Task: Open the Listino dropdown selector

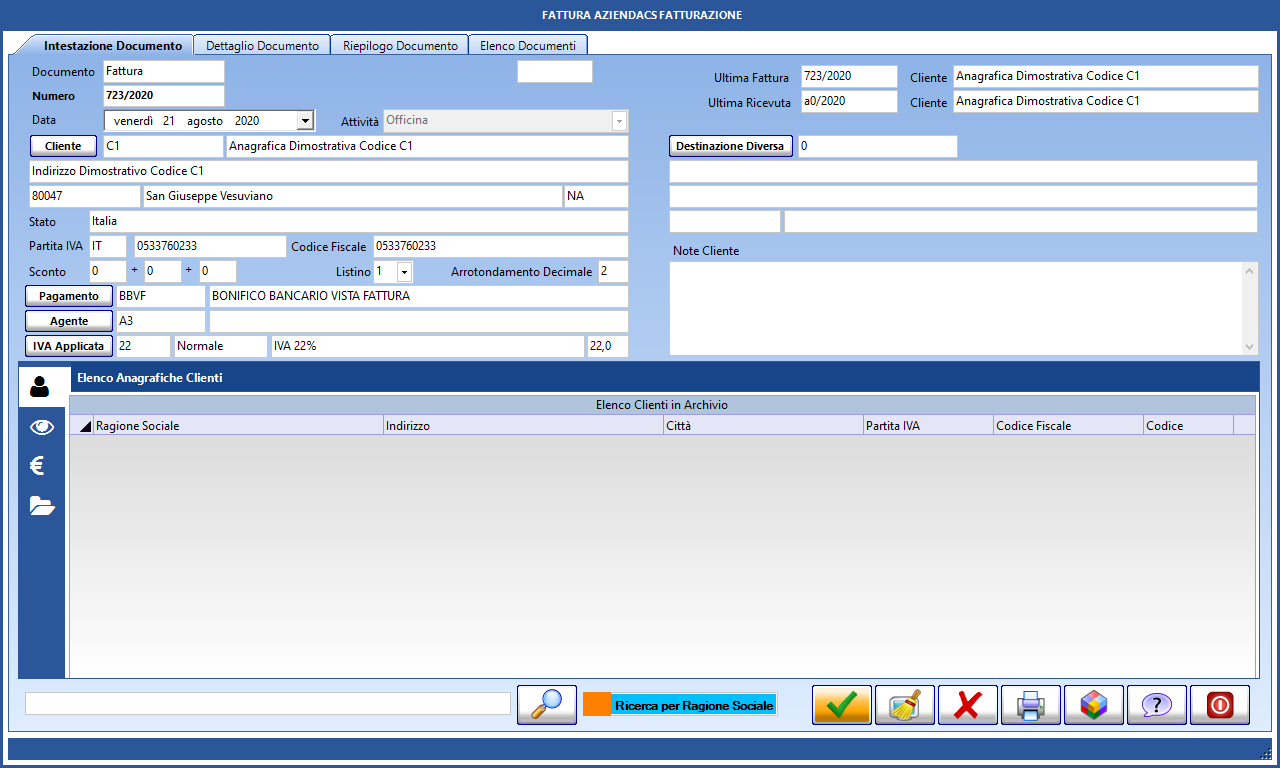Action: (x=406, y=271)
